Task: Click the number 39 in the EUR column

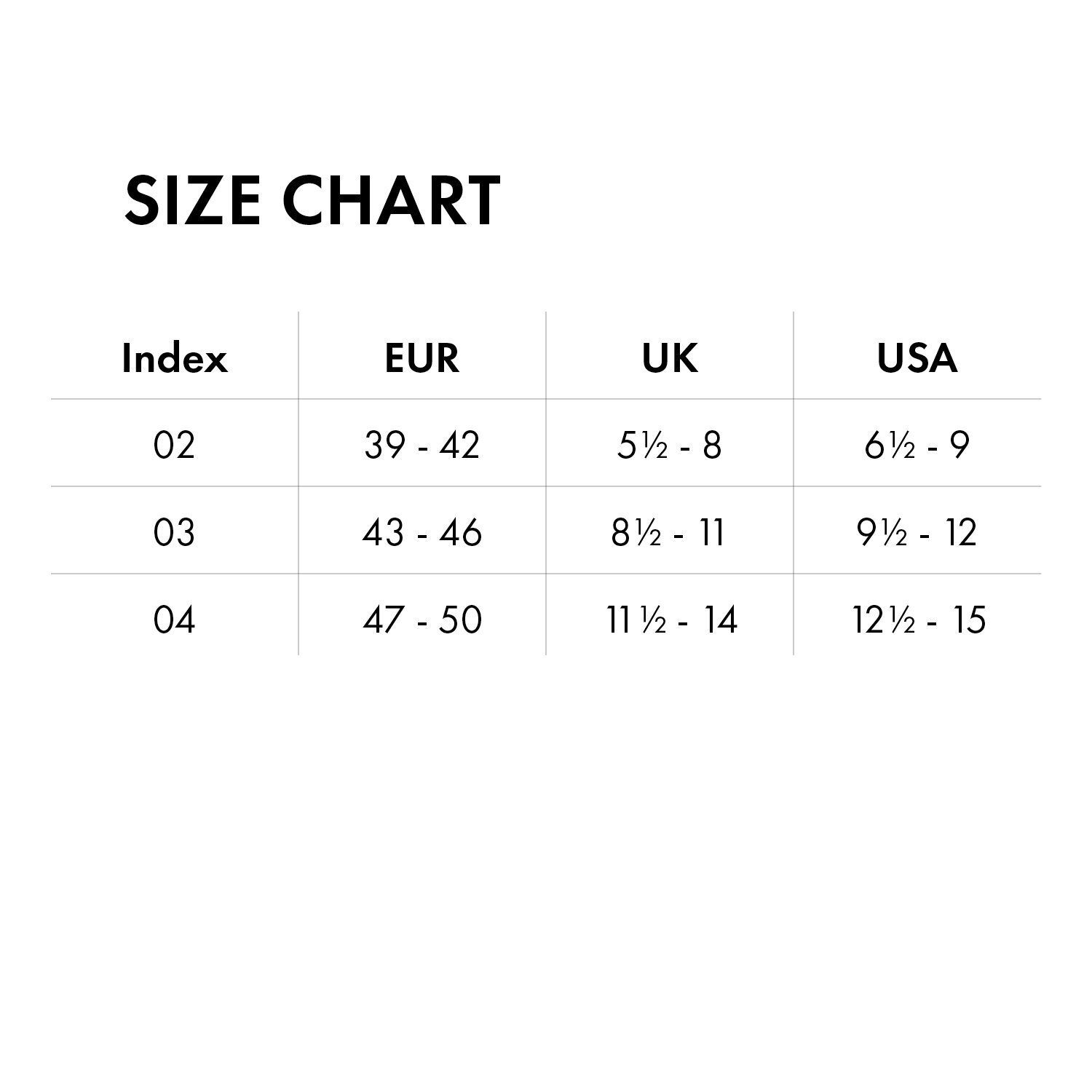Action: 384,444
